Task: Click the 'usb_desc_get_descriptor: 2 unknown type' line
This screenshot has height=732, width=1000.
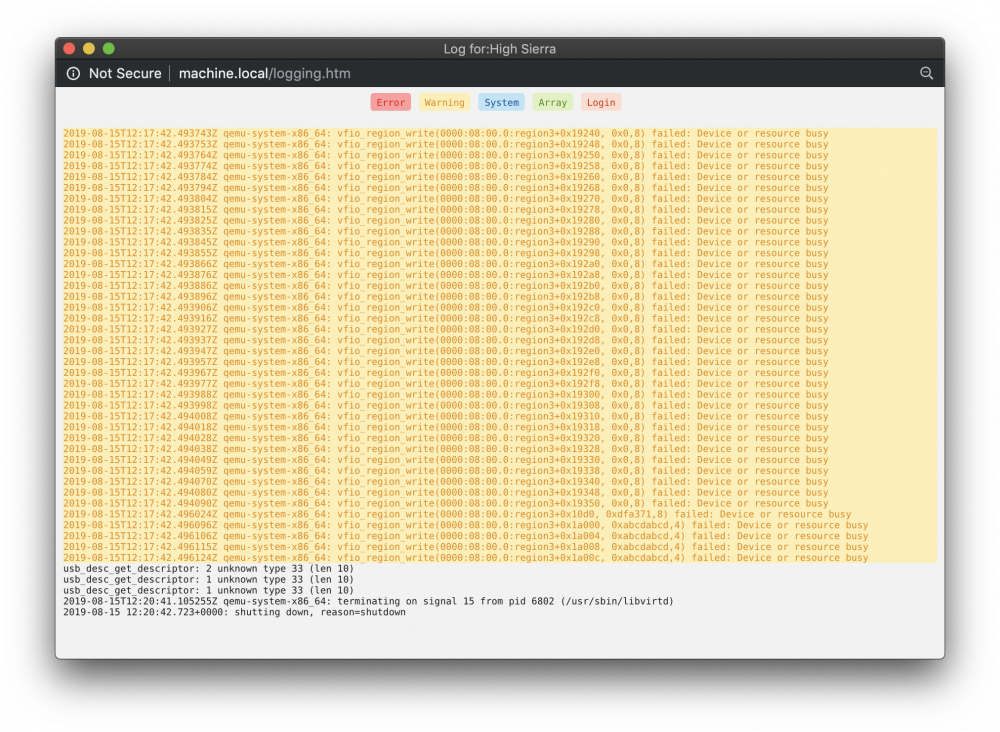Action: 208,568
